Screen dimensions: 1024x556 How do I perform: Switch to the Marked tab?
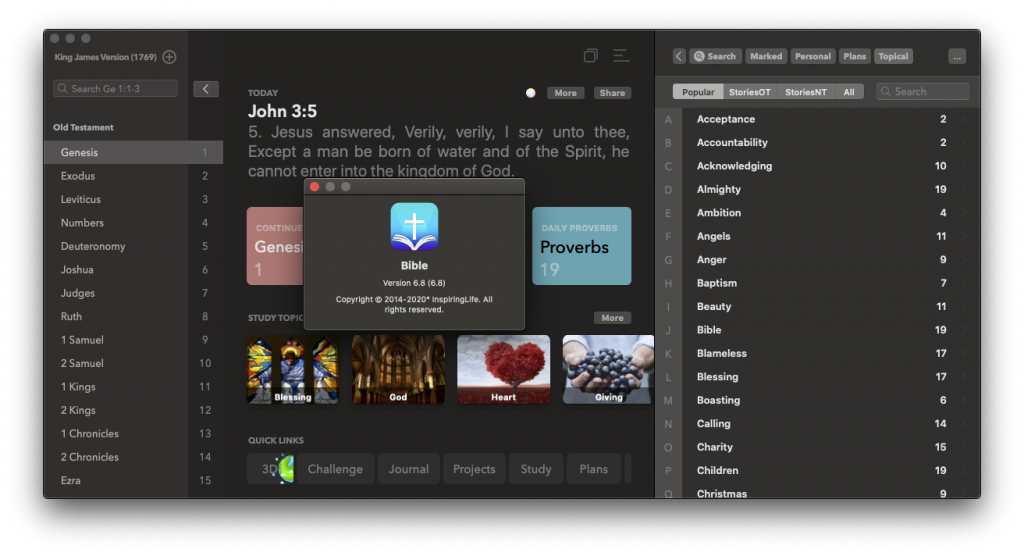point(766,56)
